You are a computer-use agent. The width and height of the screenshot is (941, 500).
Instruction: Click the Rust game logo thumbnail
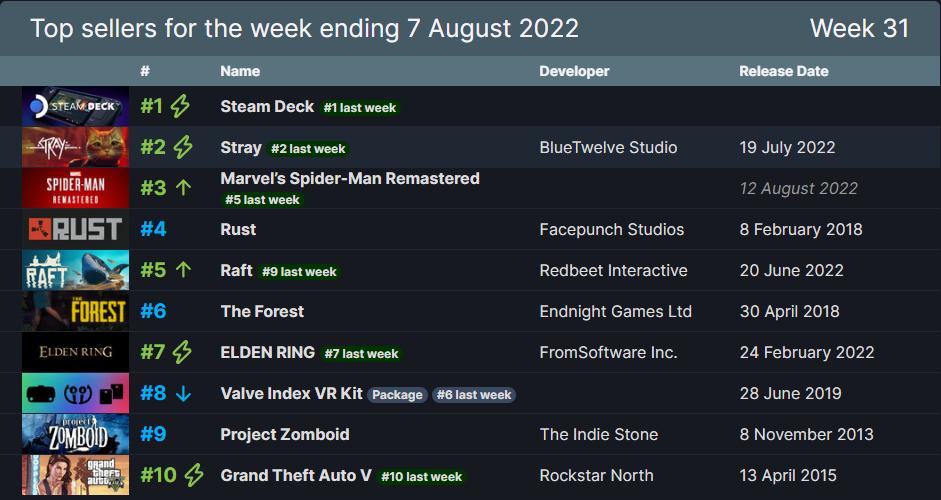coord(75,229)
